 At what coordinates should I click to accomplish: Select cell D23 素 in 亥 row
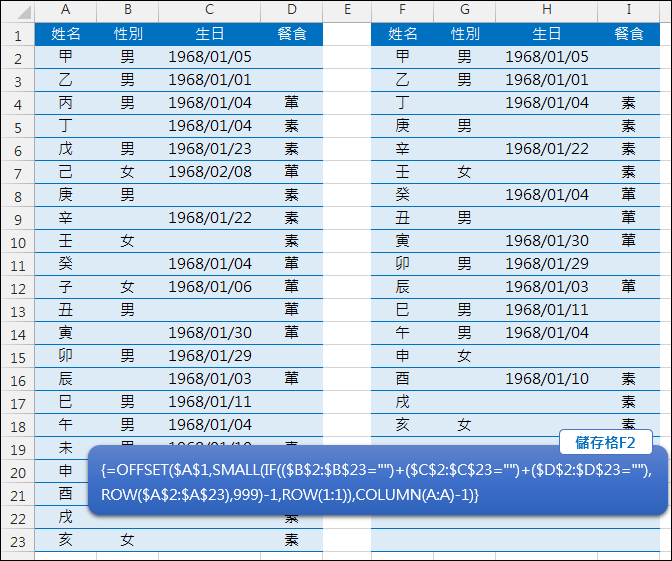pyautogui.click(x=292, y=540)
